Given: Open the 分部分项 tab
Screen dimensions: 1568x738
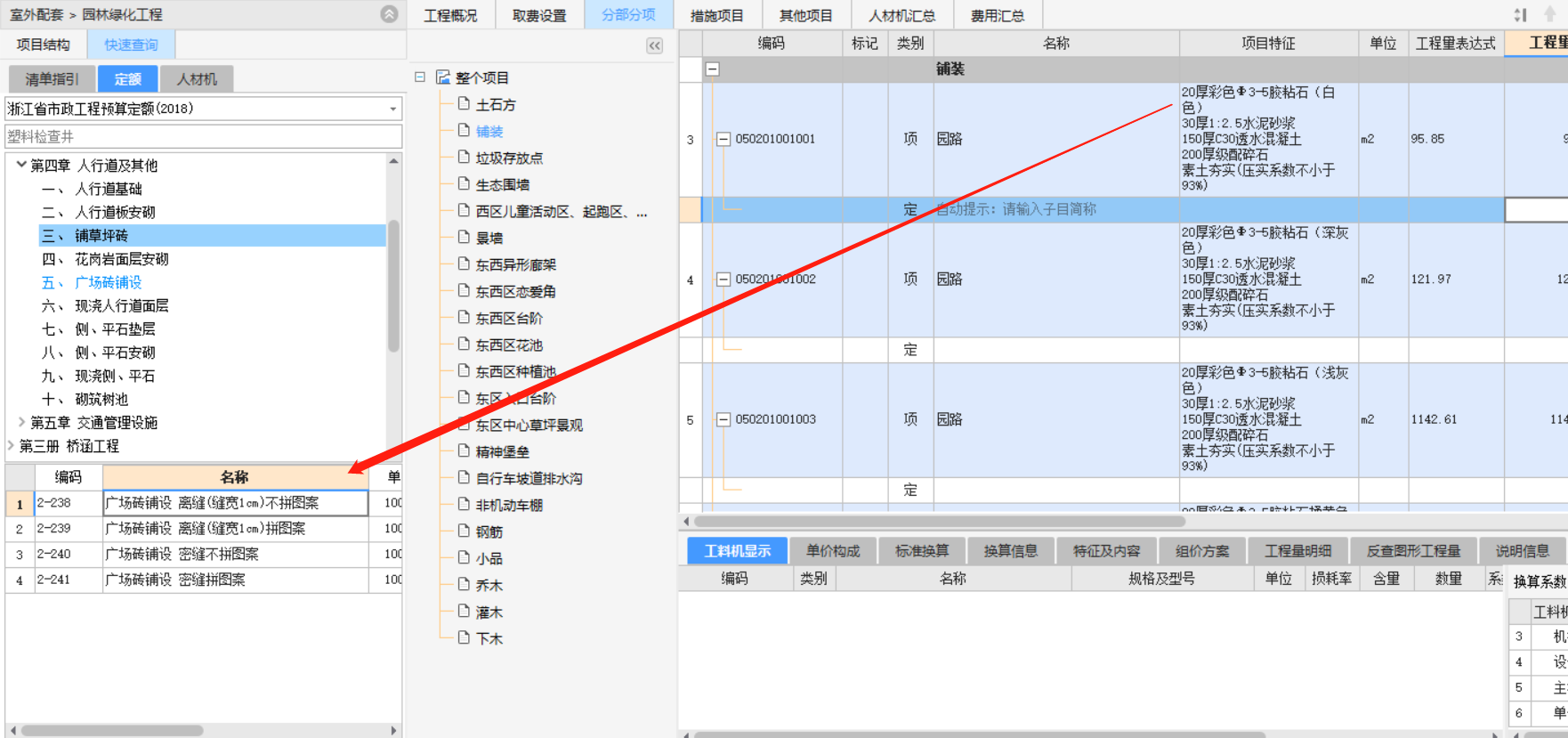Looking at the screenshot, I should 628,15.
